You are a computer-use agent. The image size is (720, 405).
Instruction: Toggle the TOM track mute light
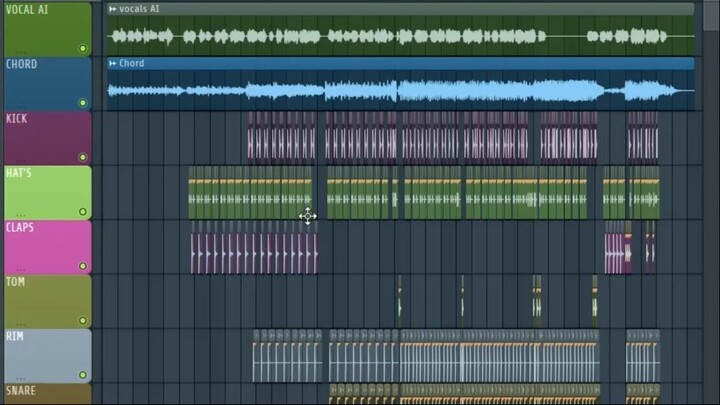pyautogui.click(x=83, y=321)
